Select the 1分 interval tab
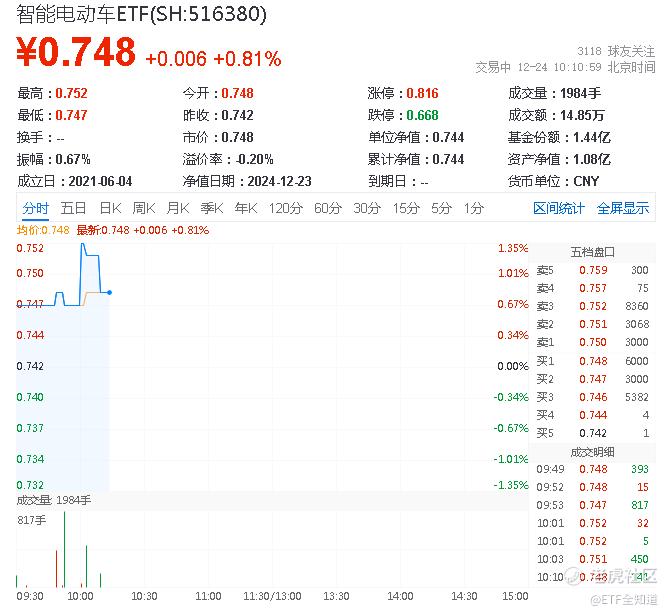This screenshot has width=670, height=615. click(x=473, y=208)
